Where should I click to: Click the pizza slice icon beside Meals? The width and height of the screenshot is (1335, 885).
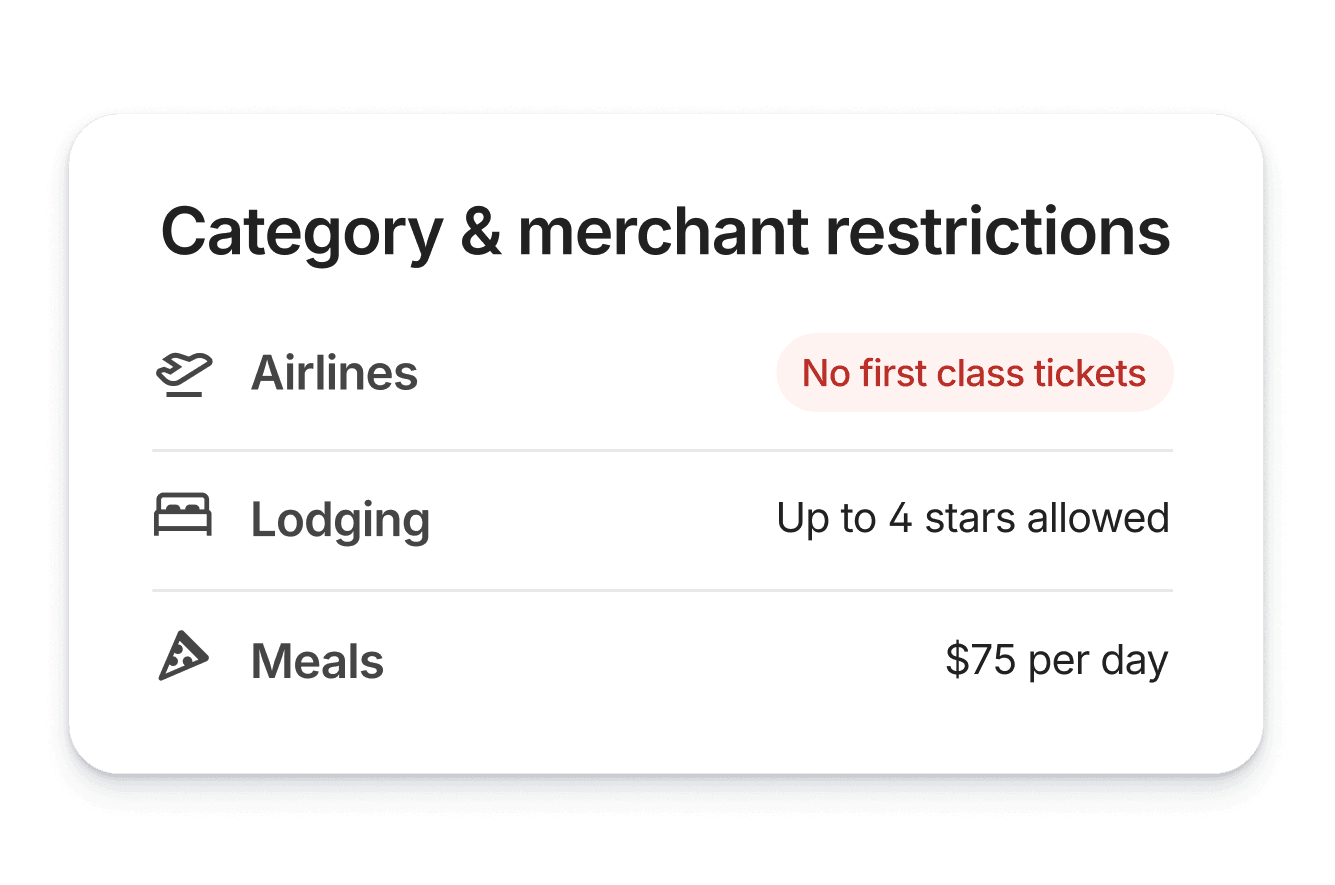click(183, 657)
